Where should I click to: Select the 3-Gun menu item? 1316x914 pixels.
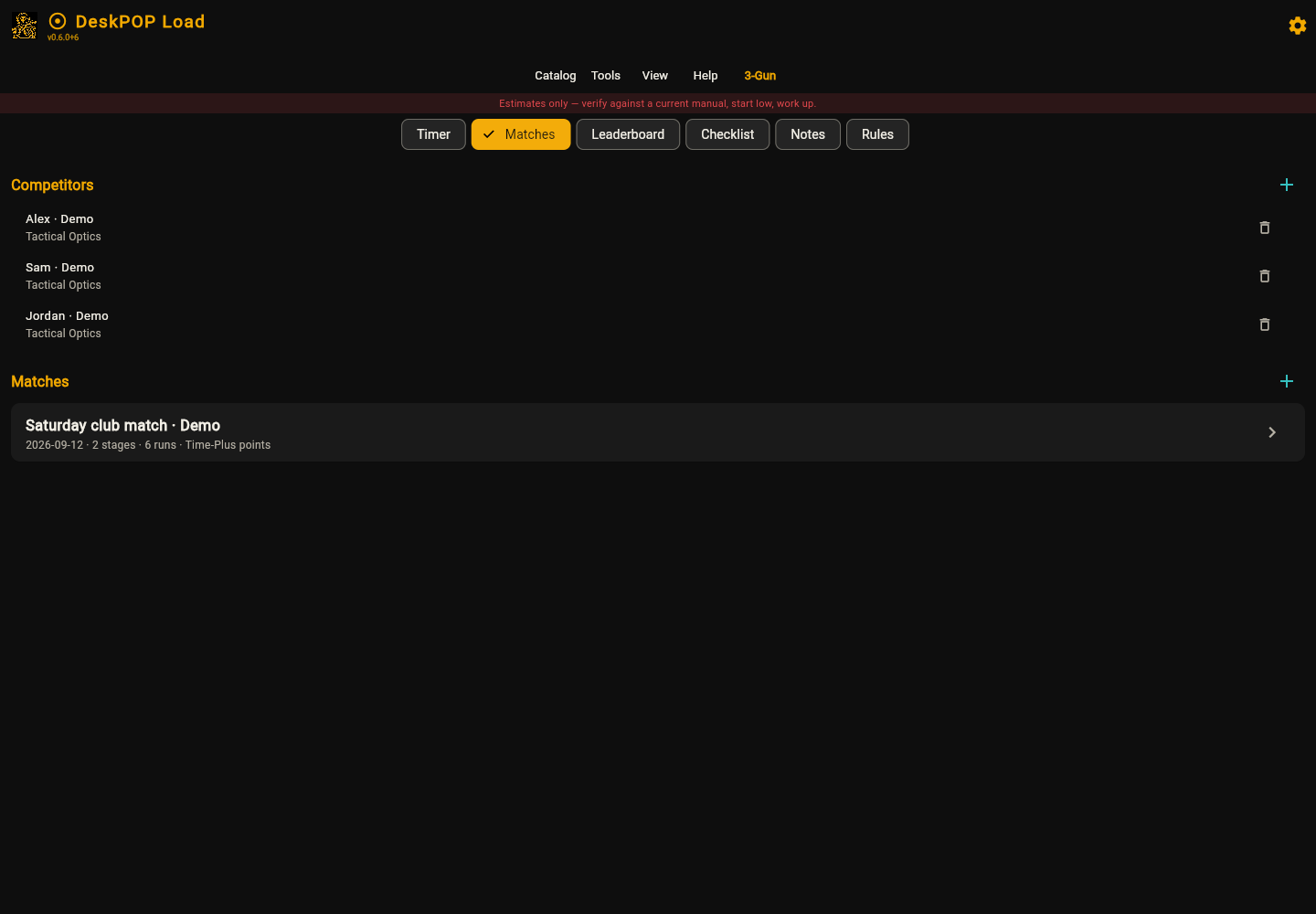[x=760, y=76]
